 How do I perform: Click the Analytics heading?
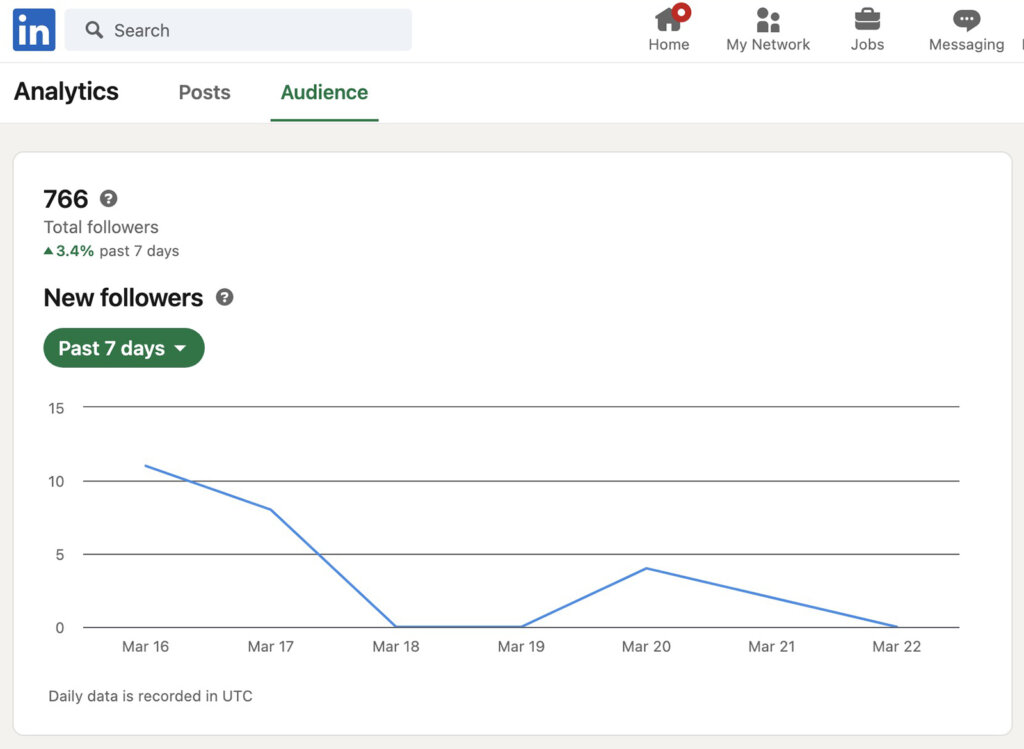(65, 92)
